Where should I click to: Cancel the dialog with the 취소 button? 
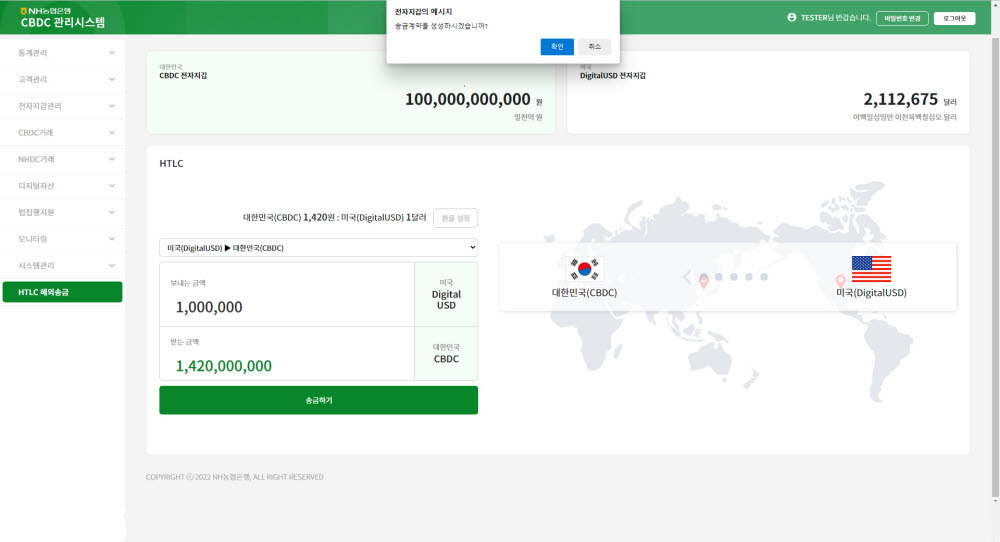[x=594, y=47]
